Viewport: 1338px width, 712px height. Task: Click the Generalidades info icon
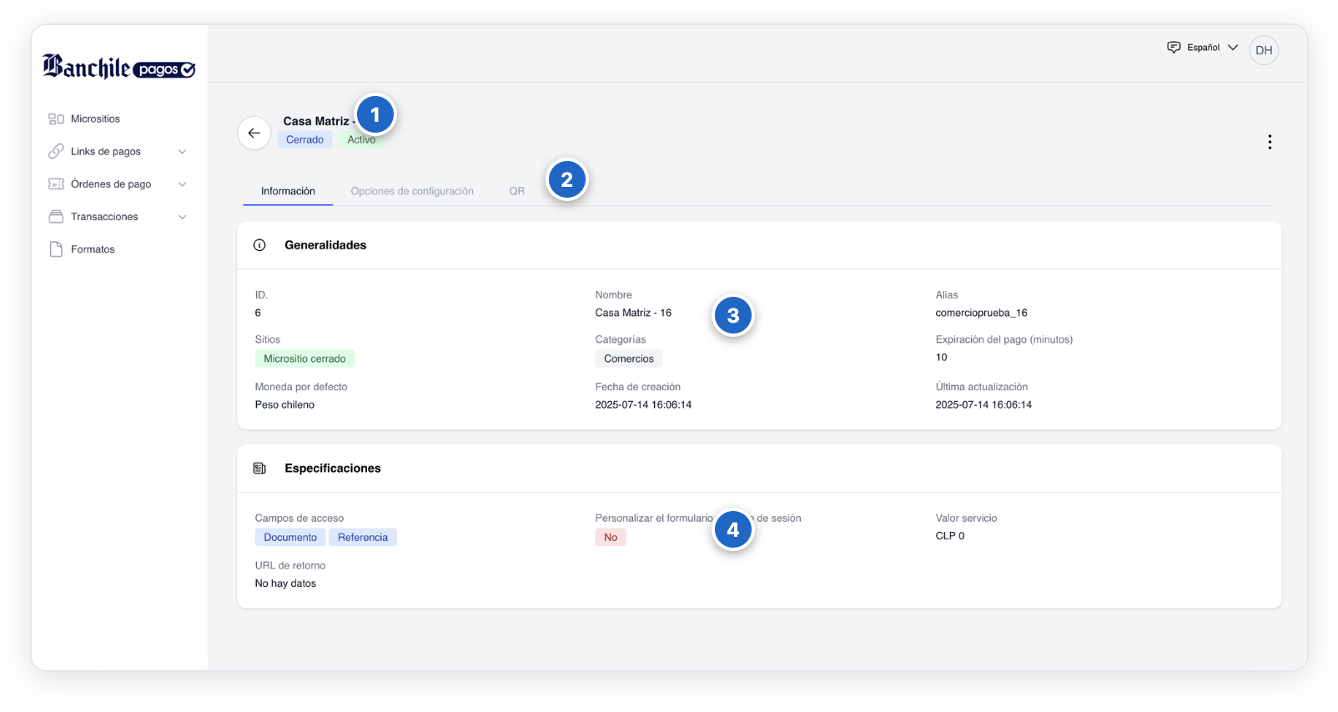coord(260,245)
